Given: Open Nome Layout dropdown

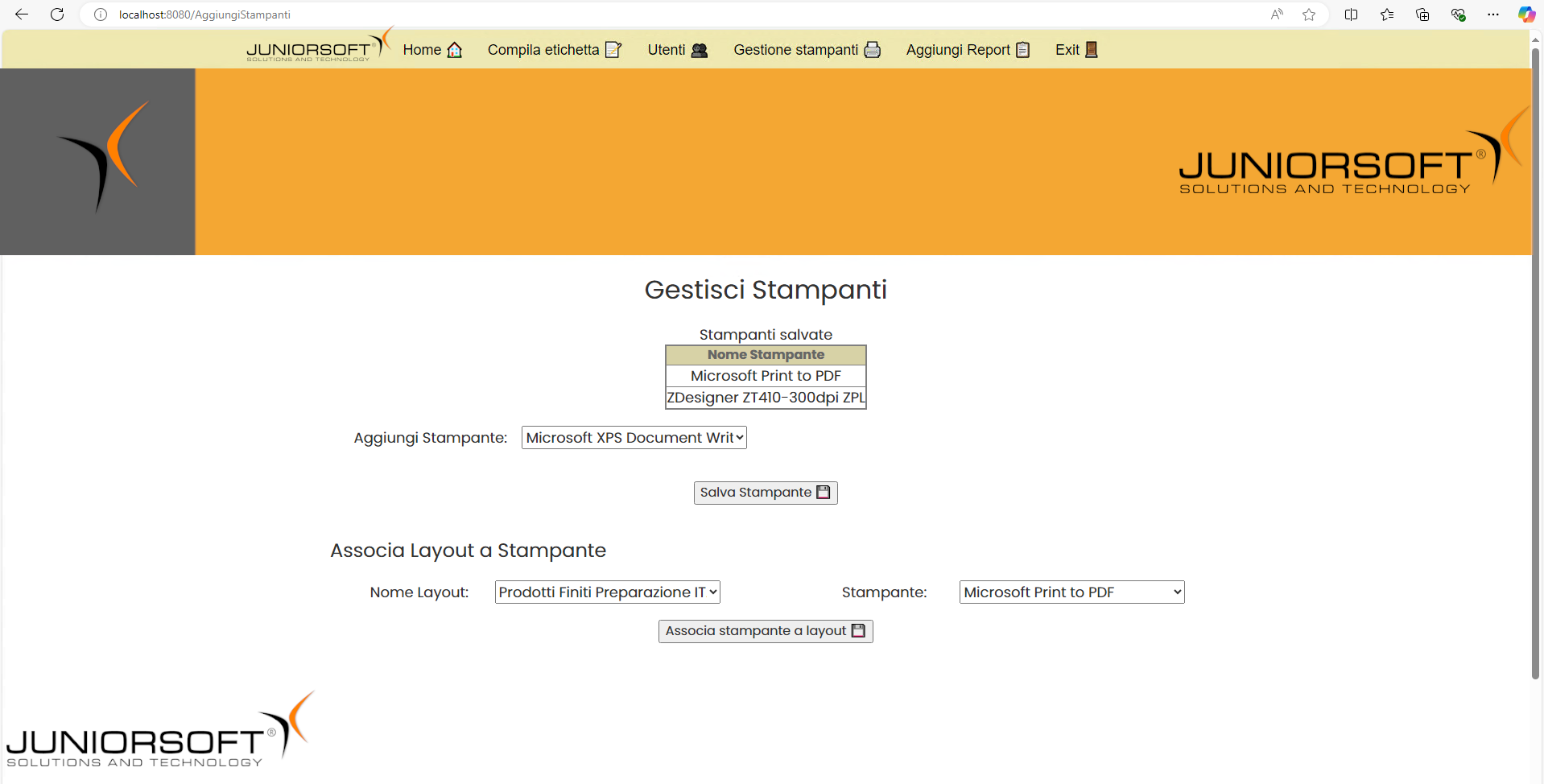Looking at the screenshot, I should click(x=608, y=592).
